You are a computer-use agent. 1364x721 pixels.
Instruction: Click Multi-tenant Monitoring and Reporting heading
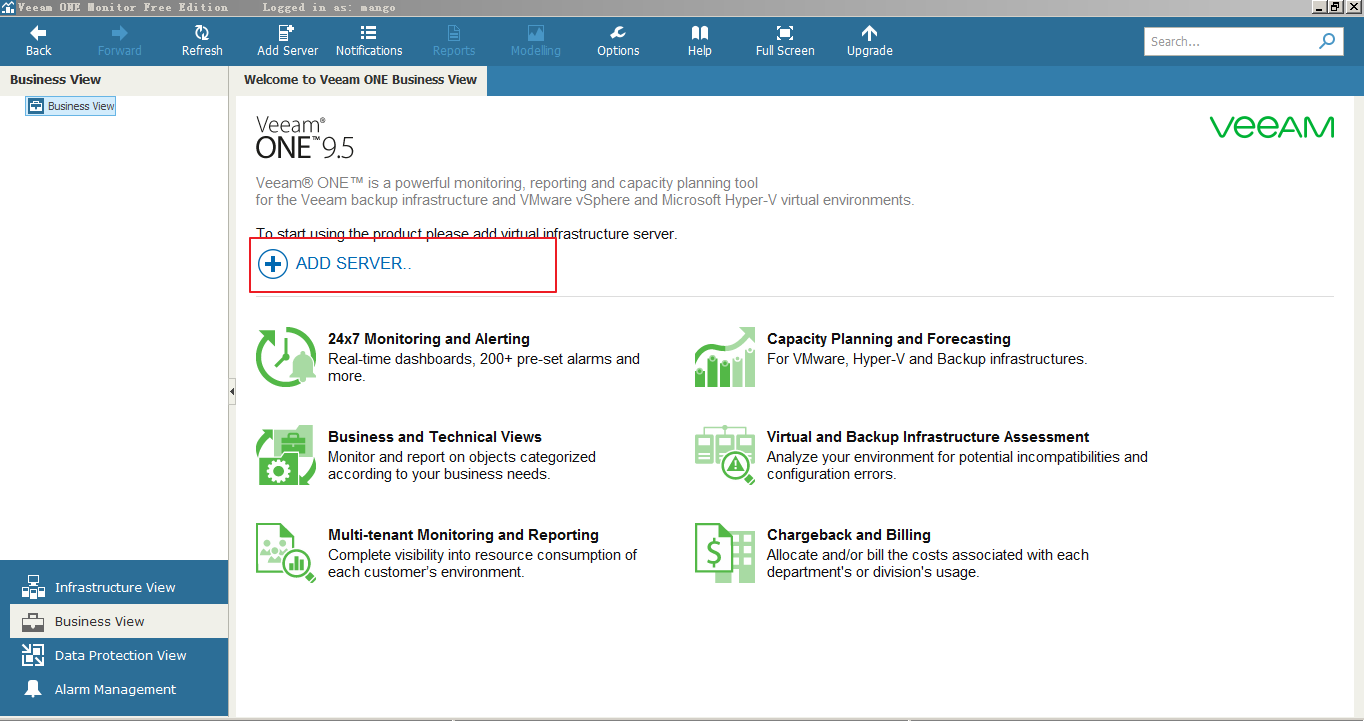pos(463,535)
